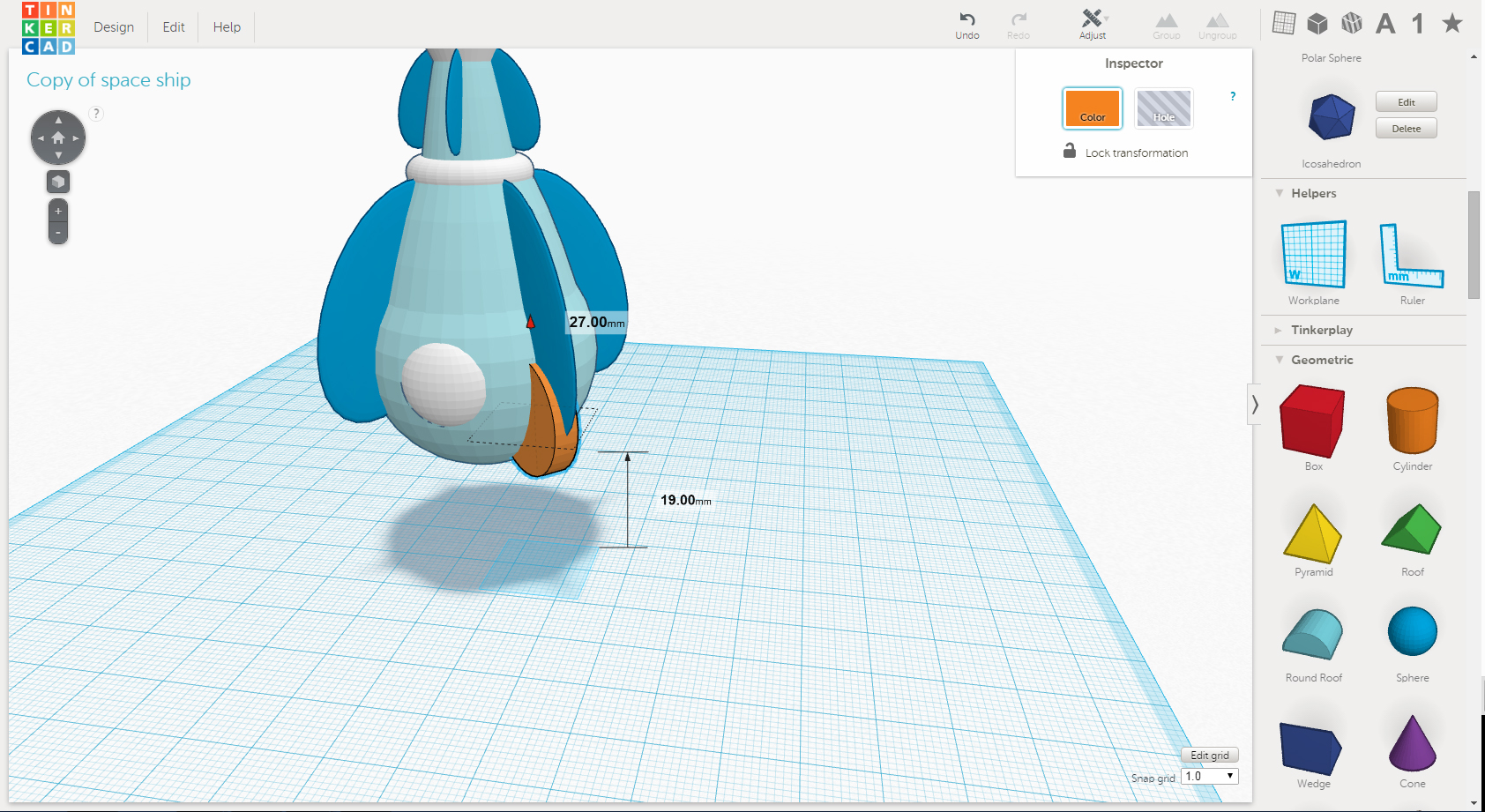Open Inspector help question mark
Screen dimensions: 1485x812
coord(1233,96)
